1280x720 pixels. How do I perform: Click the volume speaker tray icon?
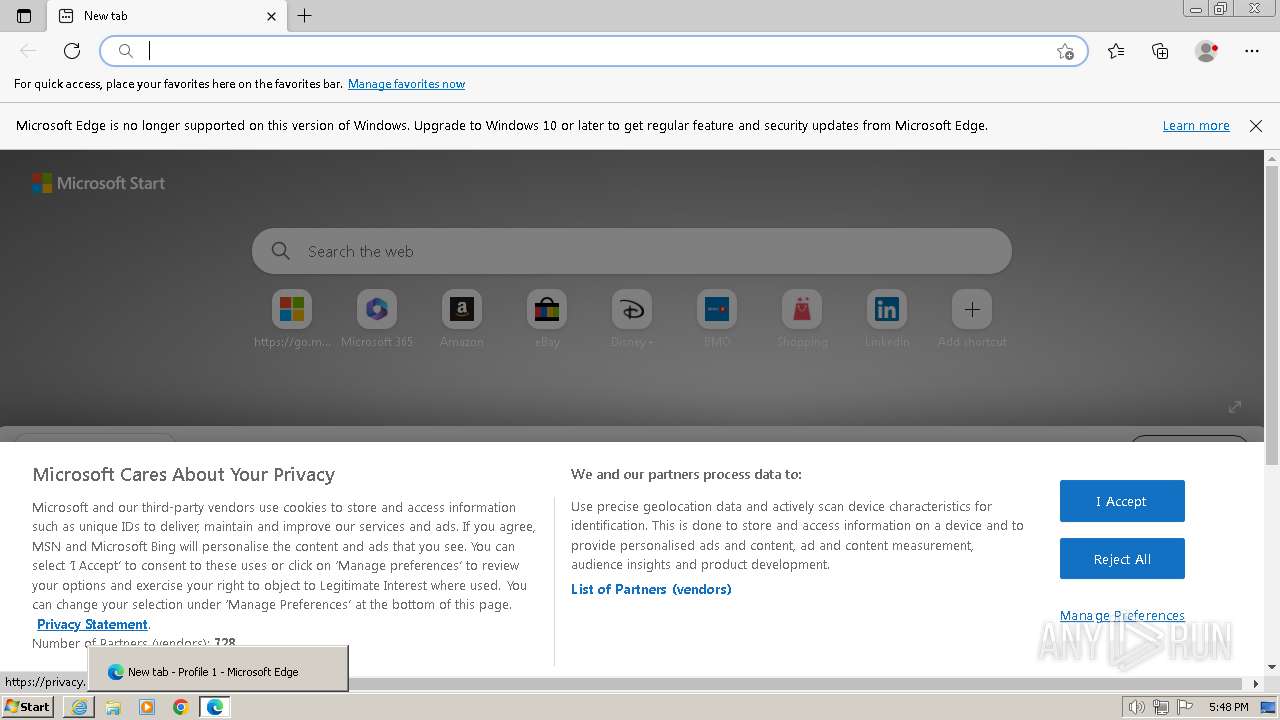tap(1137, 707)
